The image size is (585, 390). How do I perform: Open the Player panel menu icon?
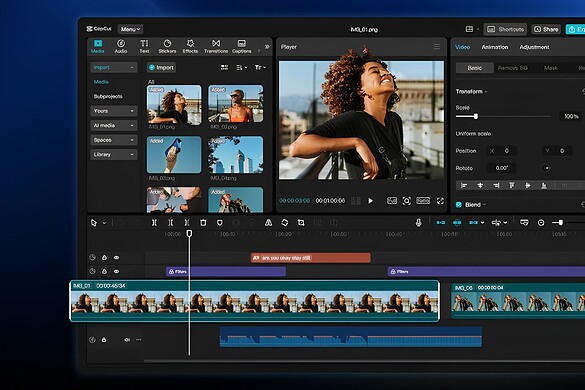point(437,47)
